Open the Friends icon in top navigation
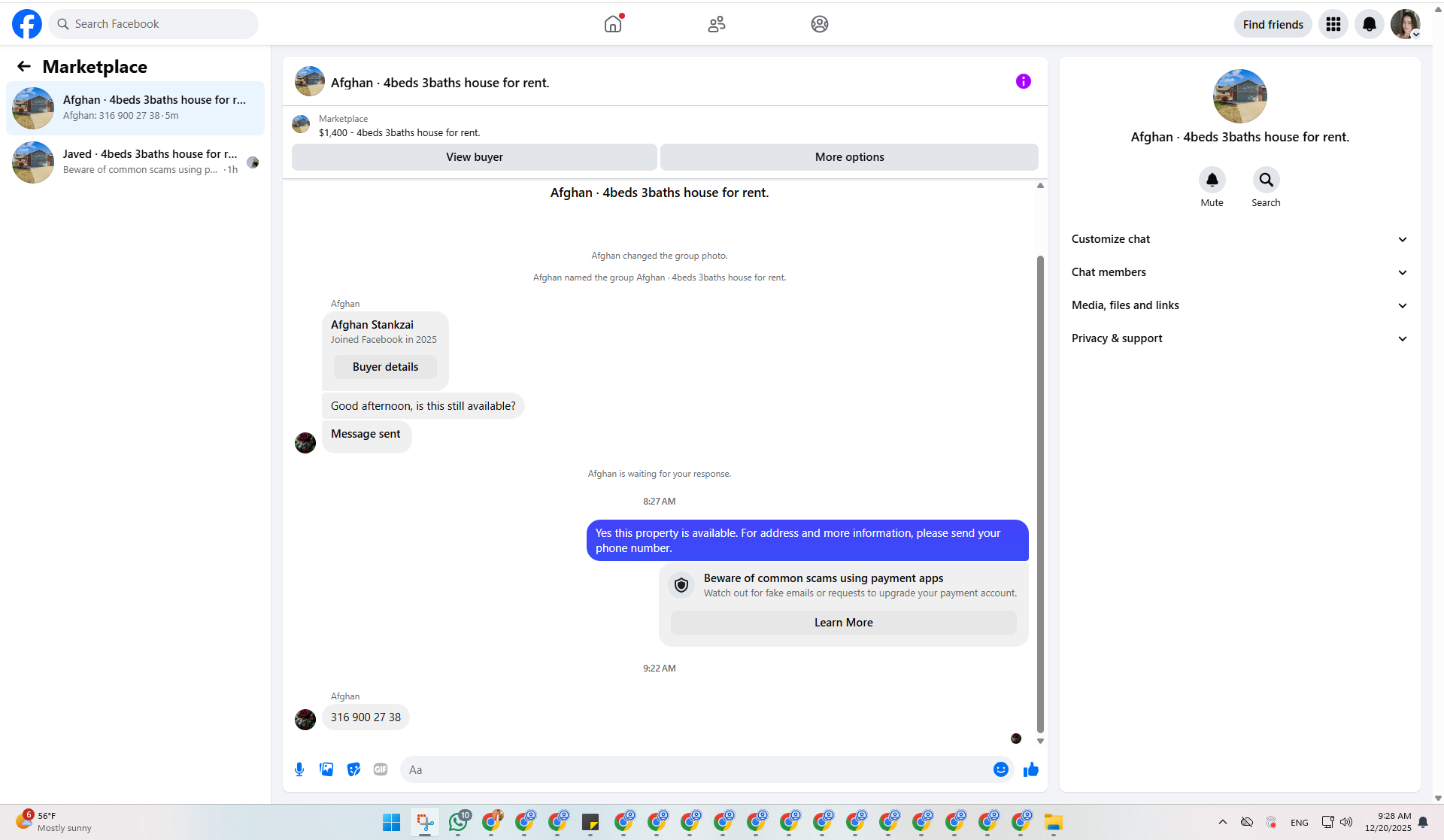The width and height of the screenshot is (1444, 840). click(x=717, y=24)
